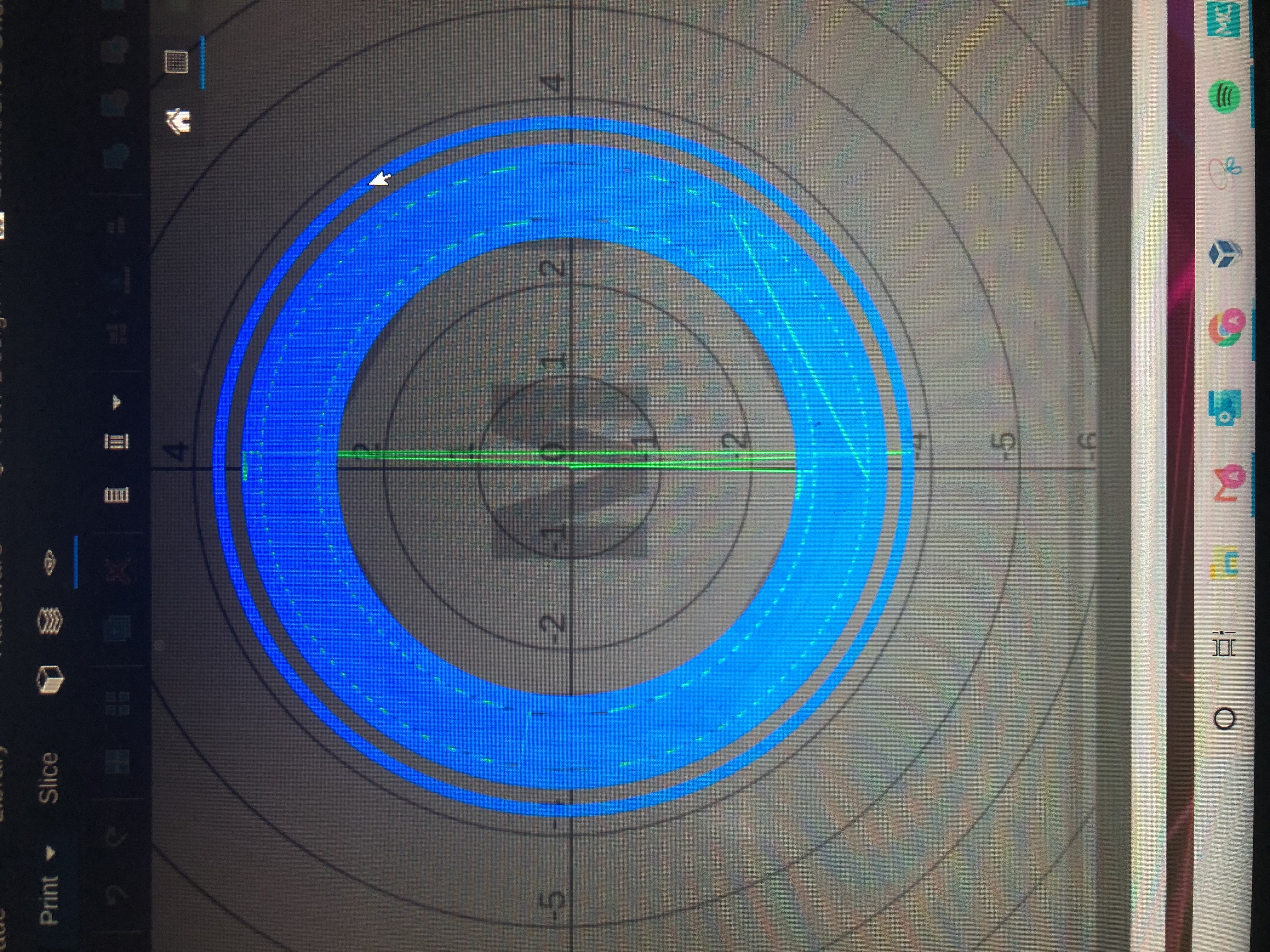The height and width of the screenshot is (952, 1270).
Task: Click the Cortana circle on the taskbar
Action: [1223, 718]
